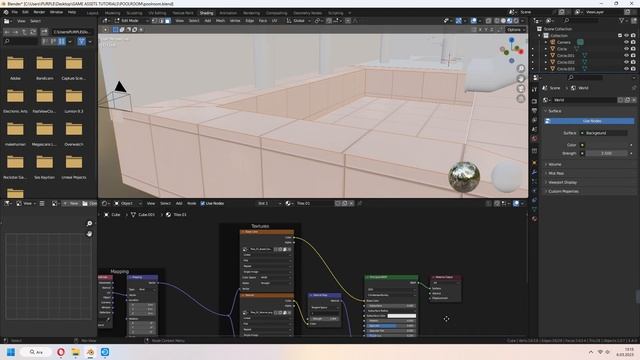Click the outliner filter funnel icon
The width and height of the screenshot is (640, 360).
621,20
